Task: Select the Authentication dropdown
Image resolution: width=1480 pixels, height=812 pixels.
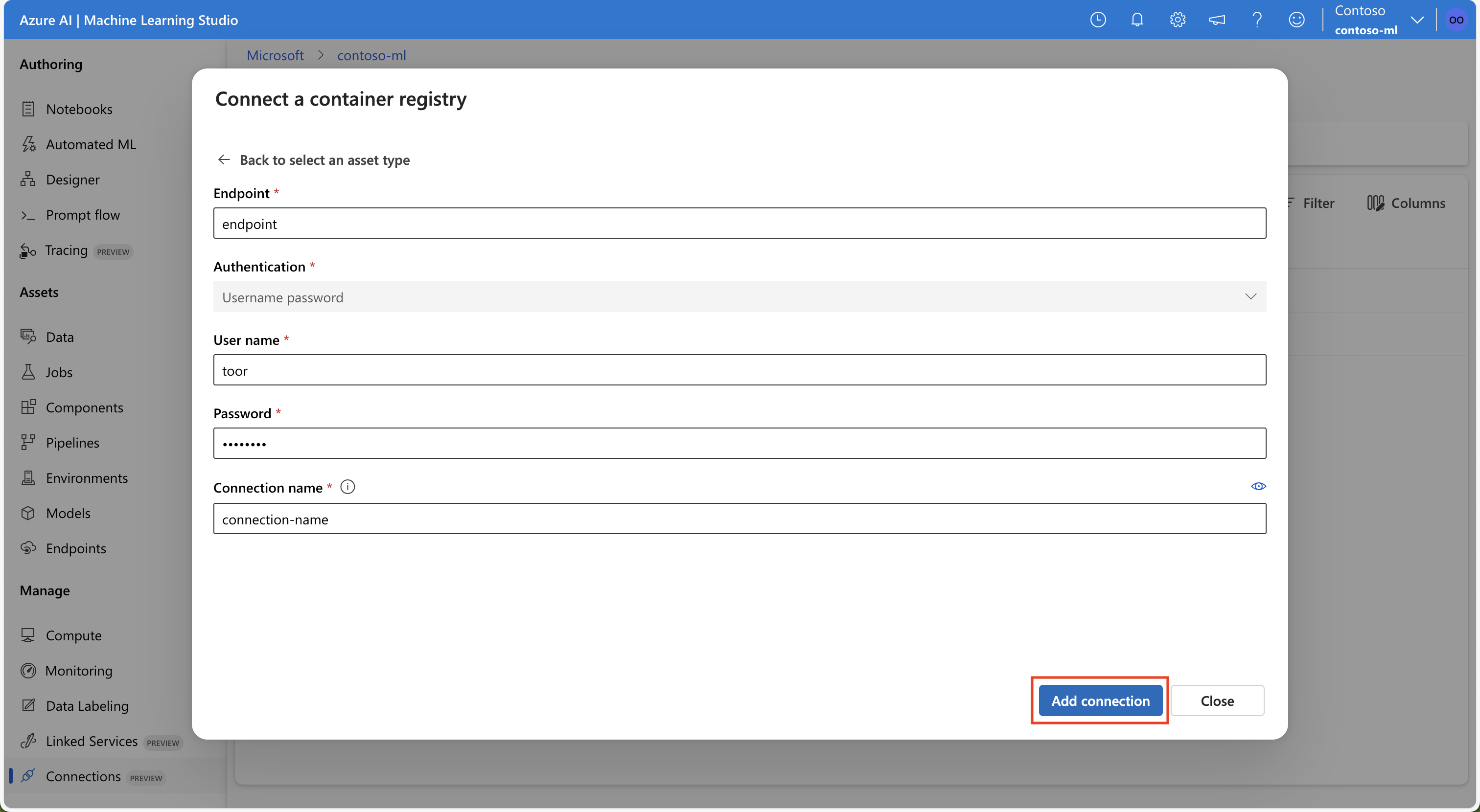Action: point(740,296)
